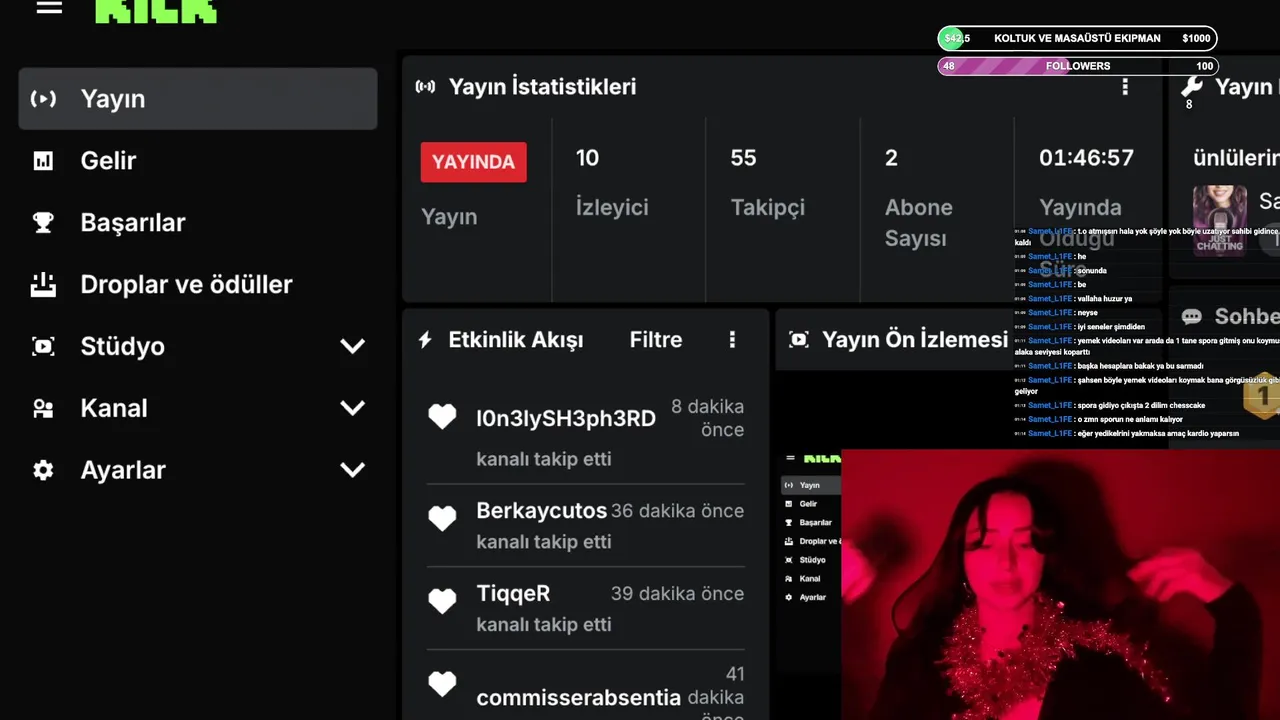The image size is (1280, 720).
Task: Click the Kick logo
Action: (156, 10)
